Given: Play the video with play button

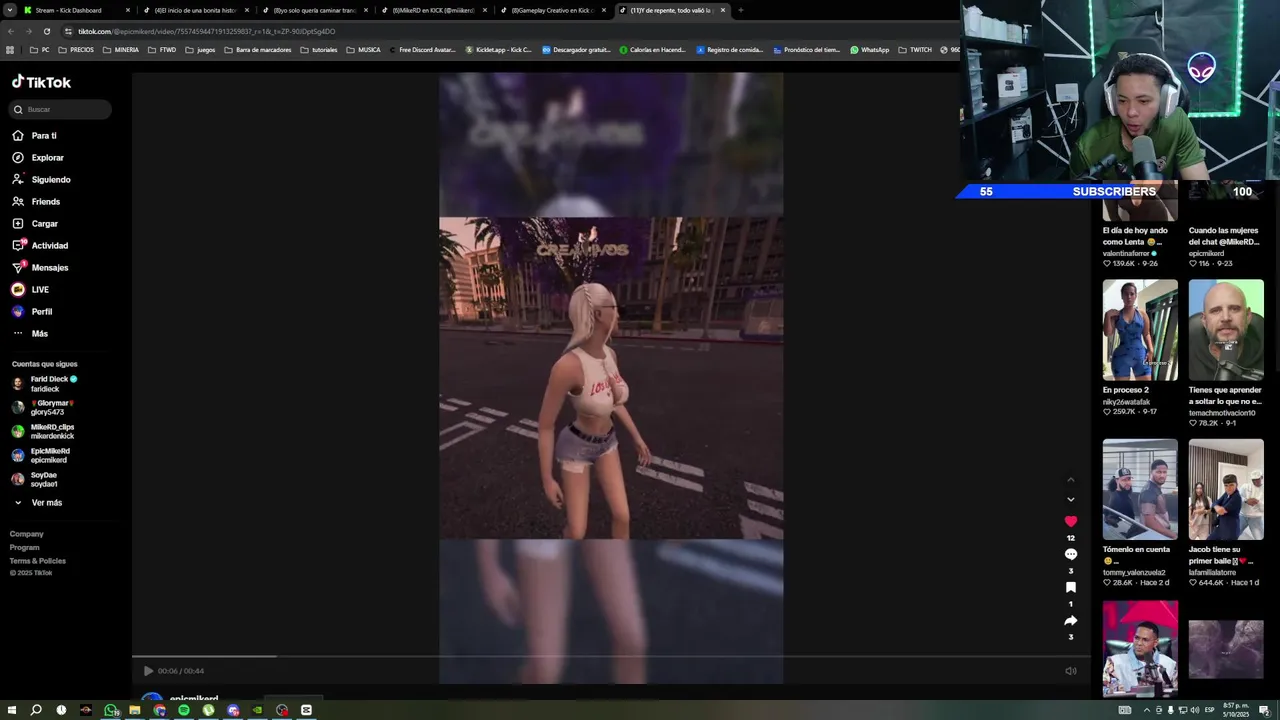Looking at the screenshot, I should pyautogui.click(x=148, y=671).
